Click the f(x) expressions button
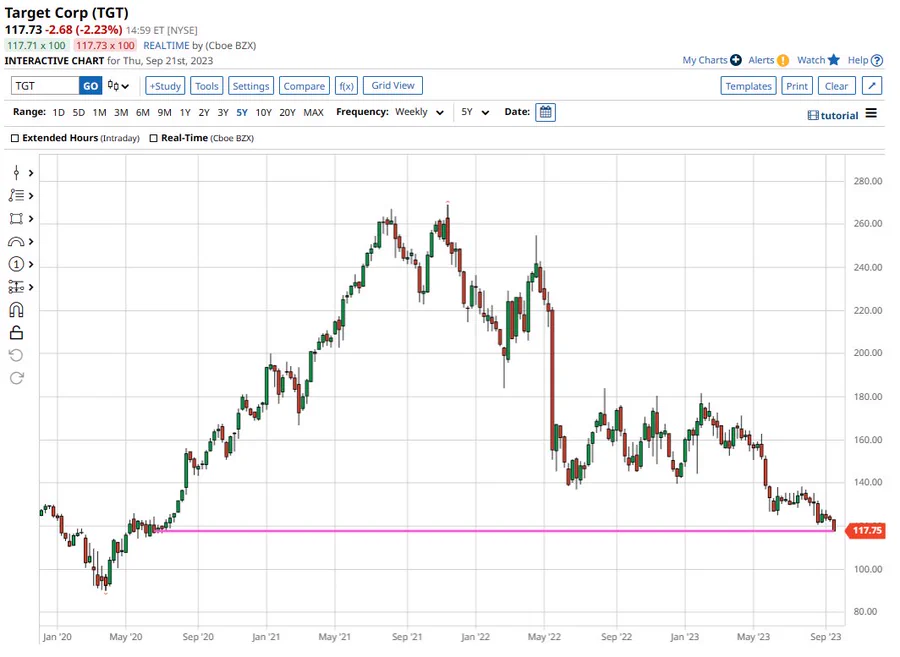The width and height of the screenshot is (900, 657). click(346, 86)
